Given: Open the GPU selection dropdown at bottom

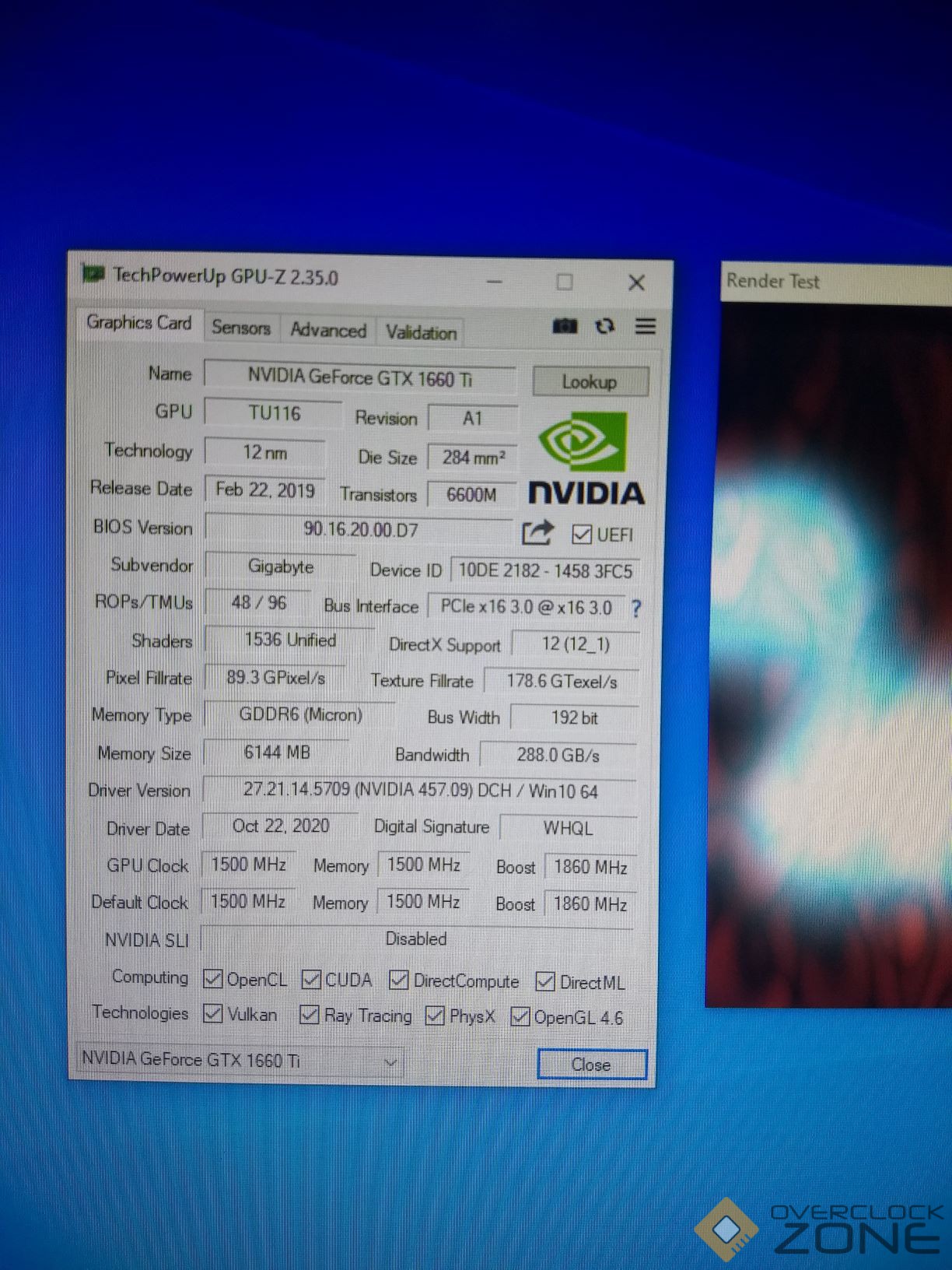Looking at the screenshot, I should [x=241, y=1060].
